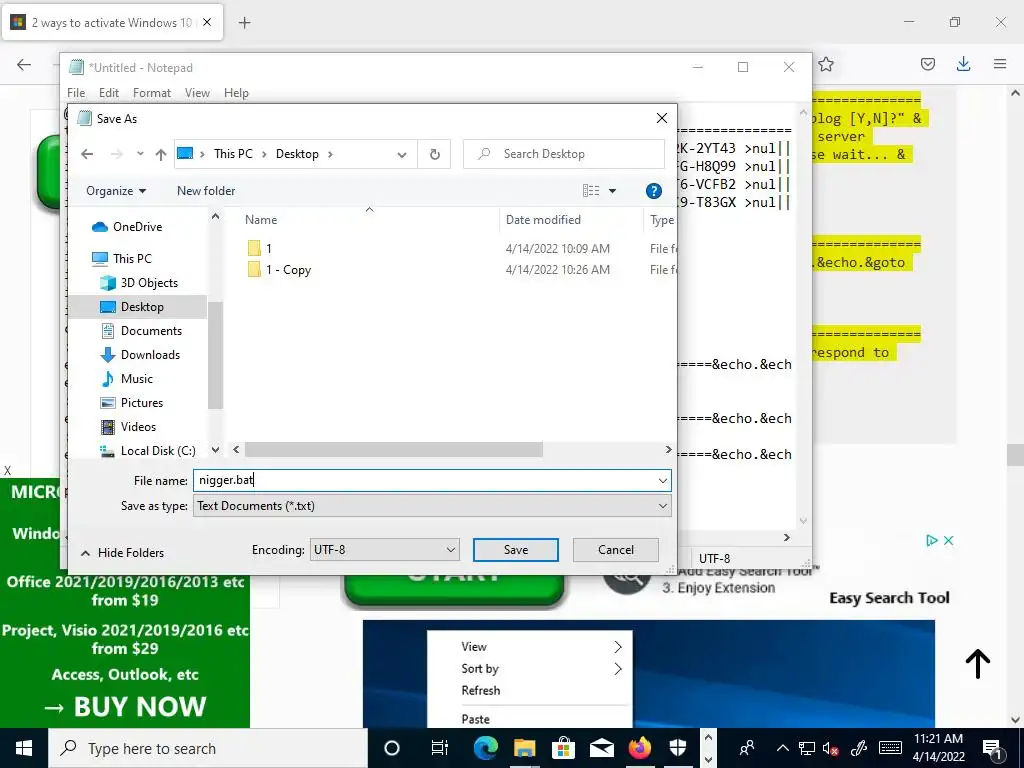Viewport: 1024px width, 768px height.
Task: Go up one folder level in Save As
Action: click(161, 154)
